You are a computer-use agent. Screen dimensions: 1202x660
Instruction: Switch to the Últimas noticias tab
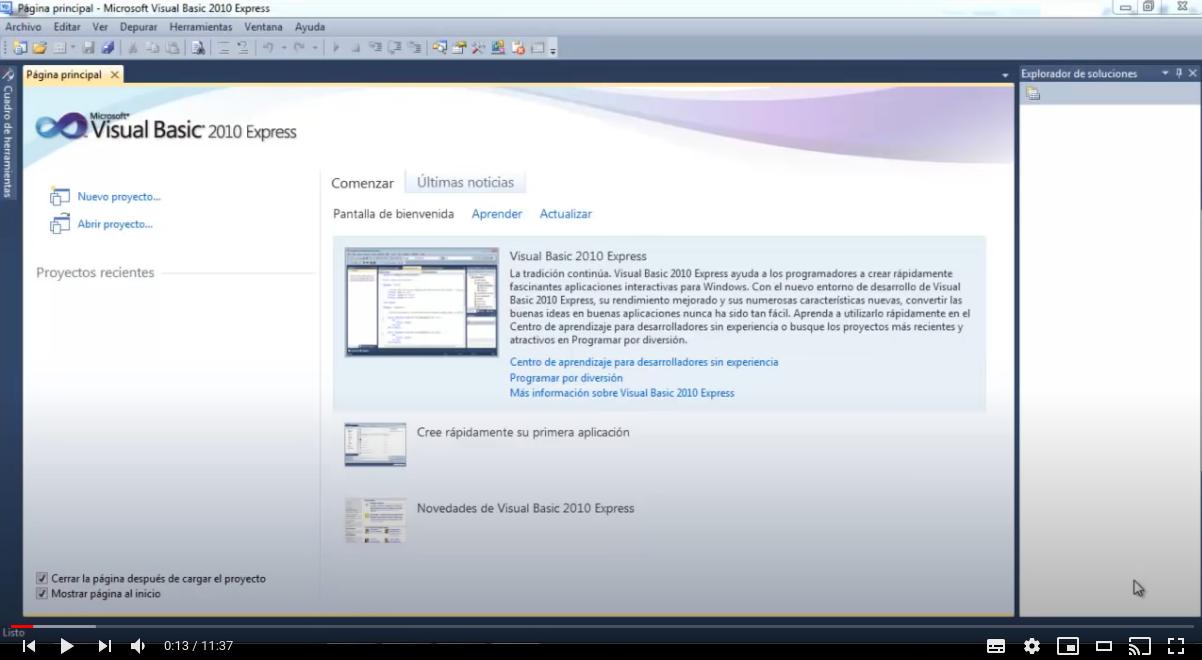[x=465, y=182]
